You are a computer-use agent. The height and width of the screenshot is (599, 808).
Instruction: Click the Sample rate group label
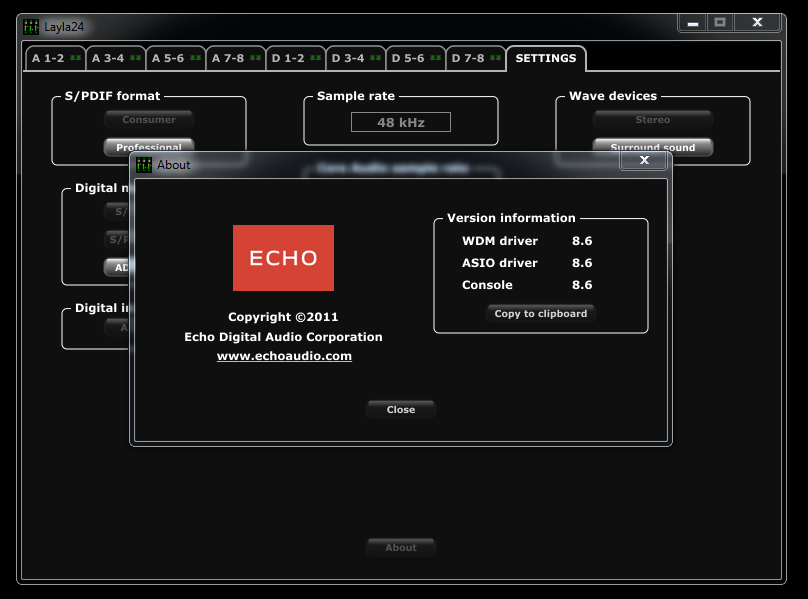[x=356, y=96]
